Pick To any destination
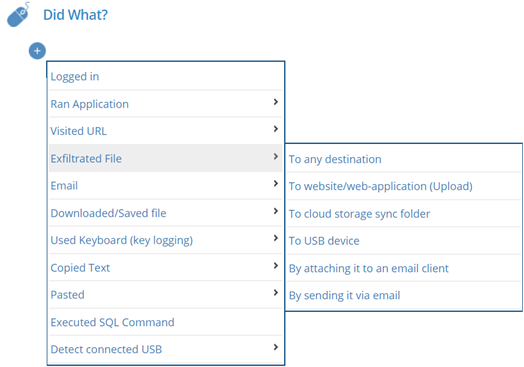 click(x=404, y=159)
